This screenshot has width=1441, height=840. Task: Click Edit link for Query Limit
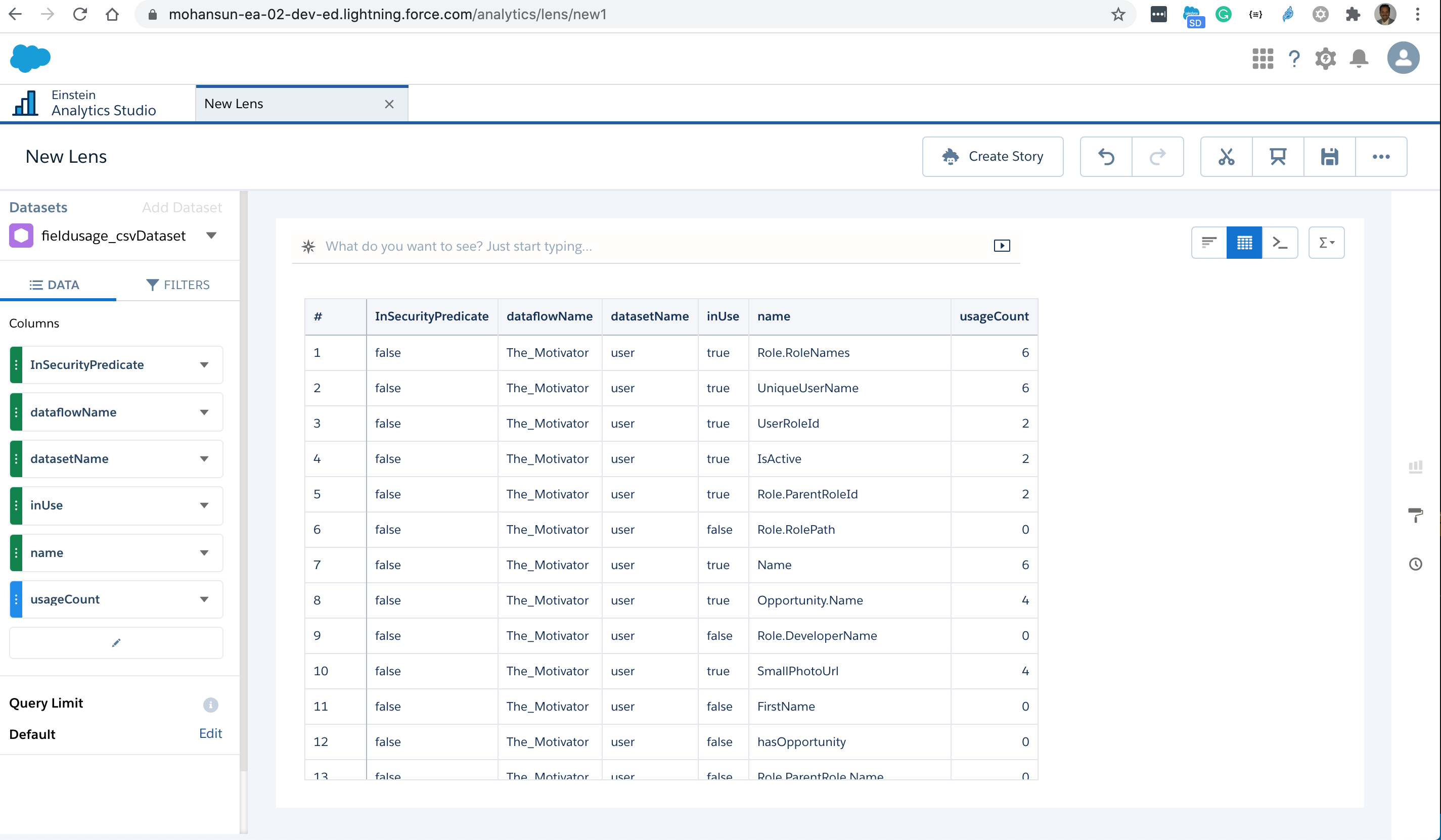point(210,734)
